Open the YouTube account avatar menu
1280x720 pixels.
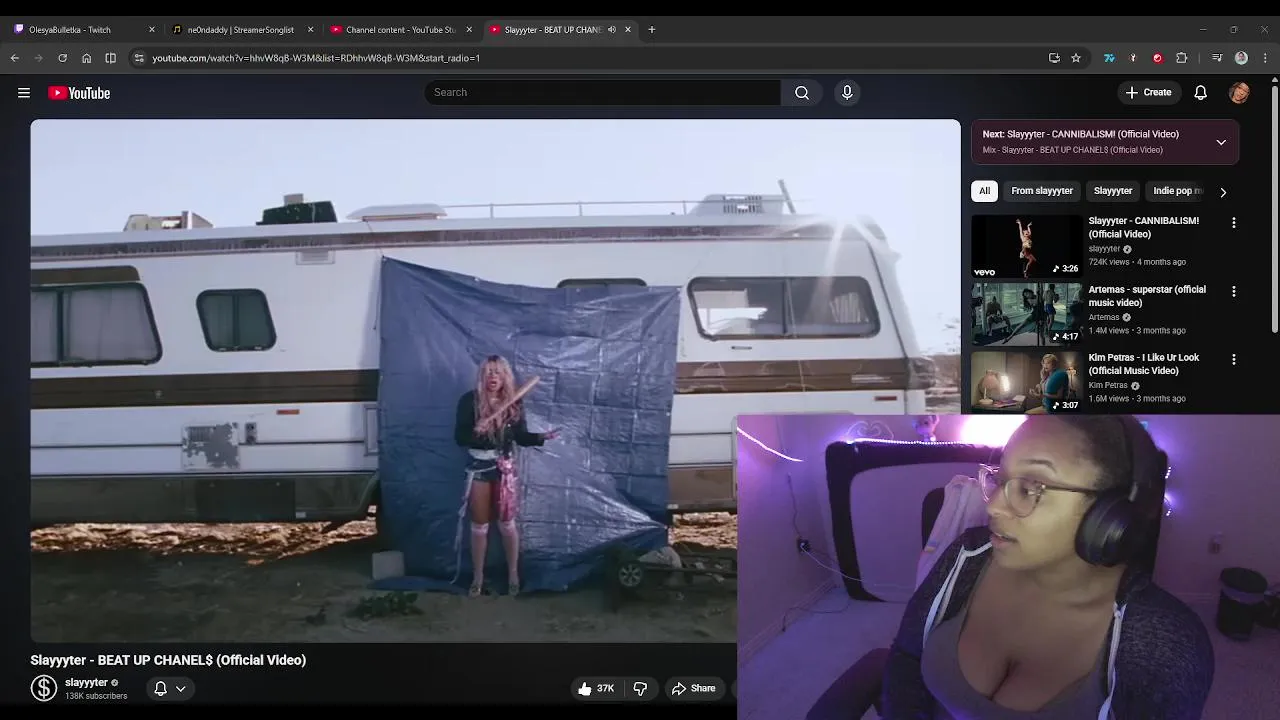click(1239, 92)
